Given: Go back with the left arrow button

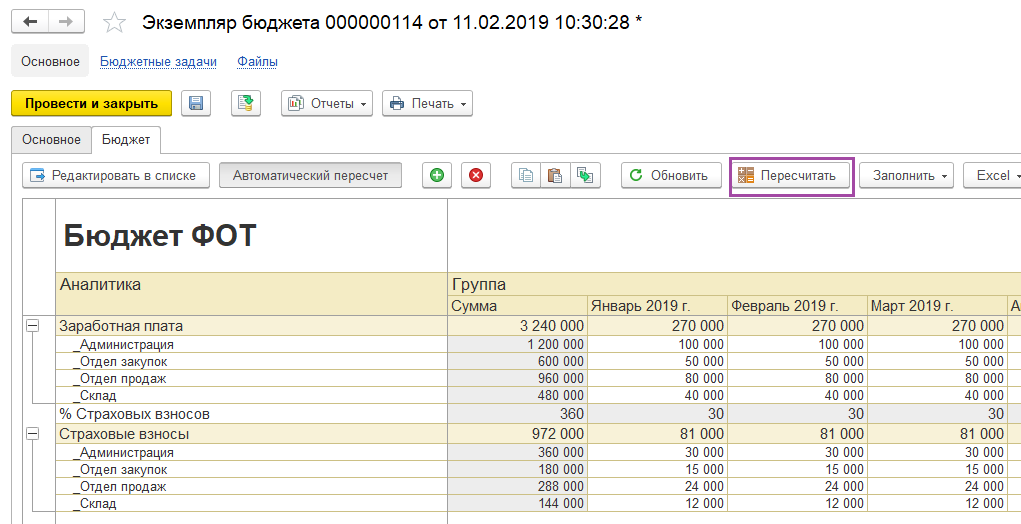Looking at the screenshot, I should [30, 21].
